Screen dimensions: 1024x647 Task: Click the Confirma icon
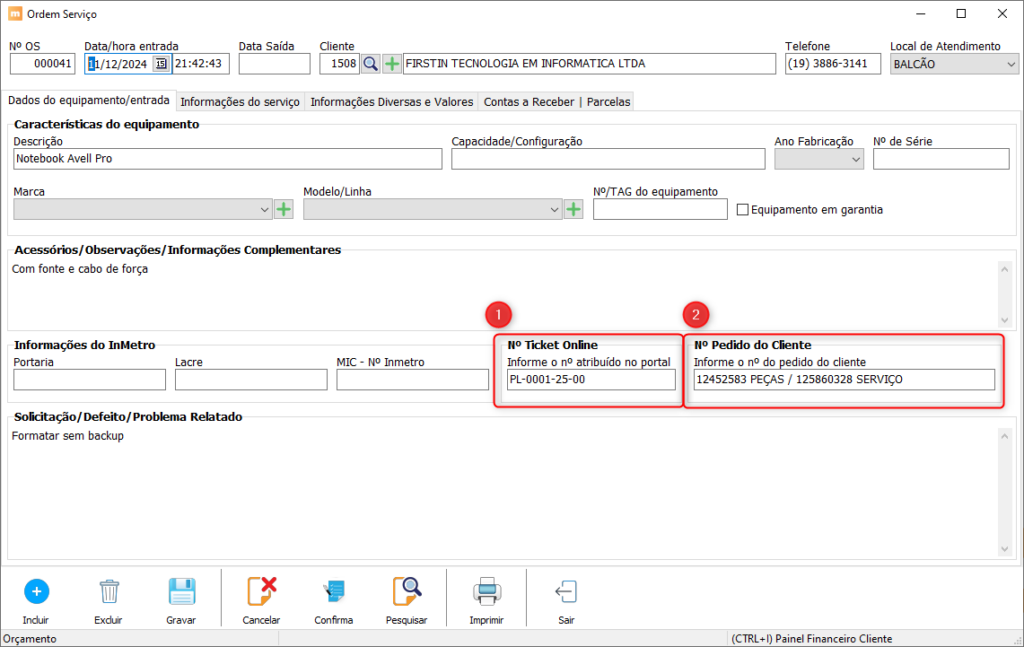tap(333, 591)
